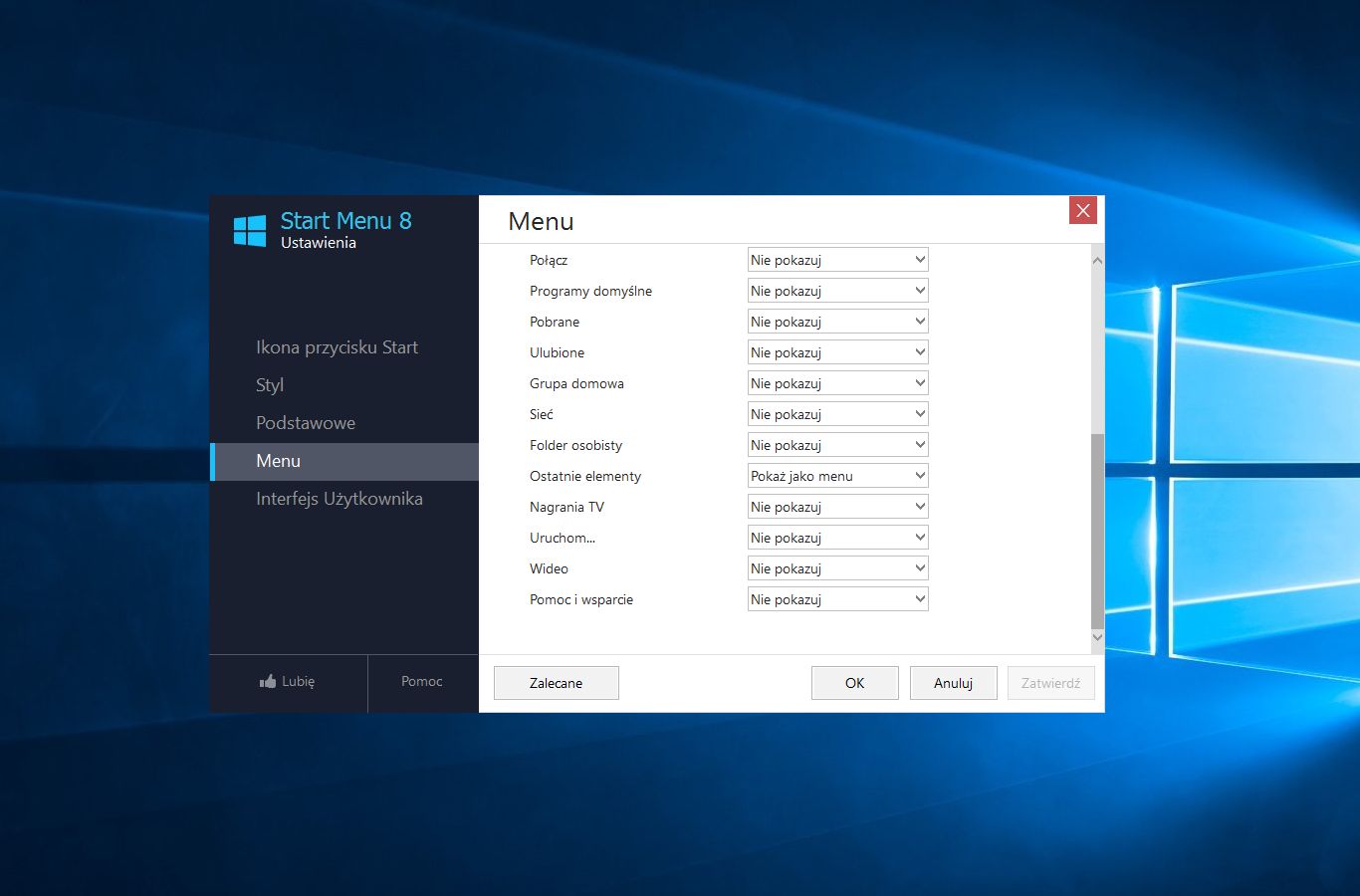Image resolution: width=1360 pixels, height=896 pixels.
Task: Click the Zatwierdź button
Action: click(1050, 683)
